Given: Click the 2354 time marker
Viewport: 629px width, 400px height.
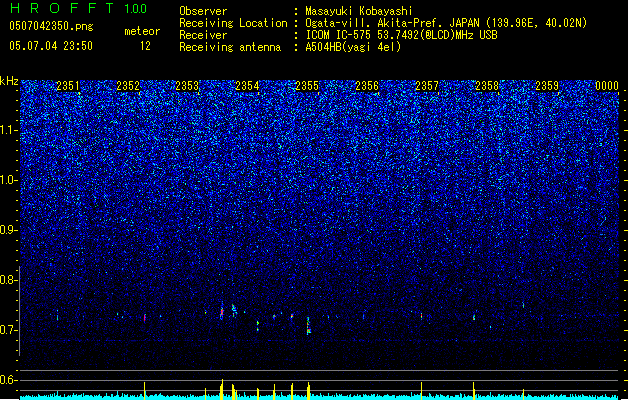Looking at the screenshot, I should pyautogui.click(x=248, y=85).
